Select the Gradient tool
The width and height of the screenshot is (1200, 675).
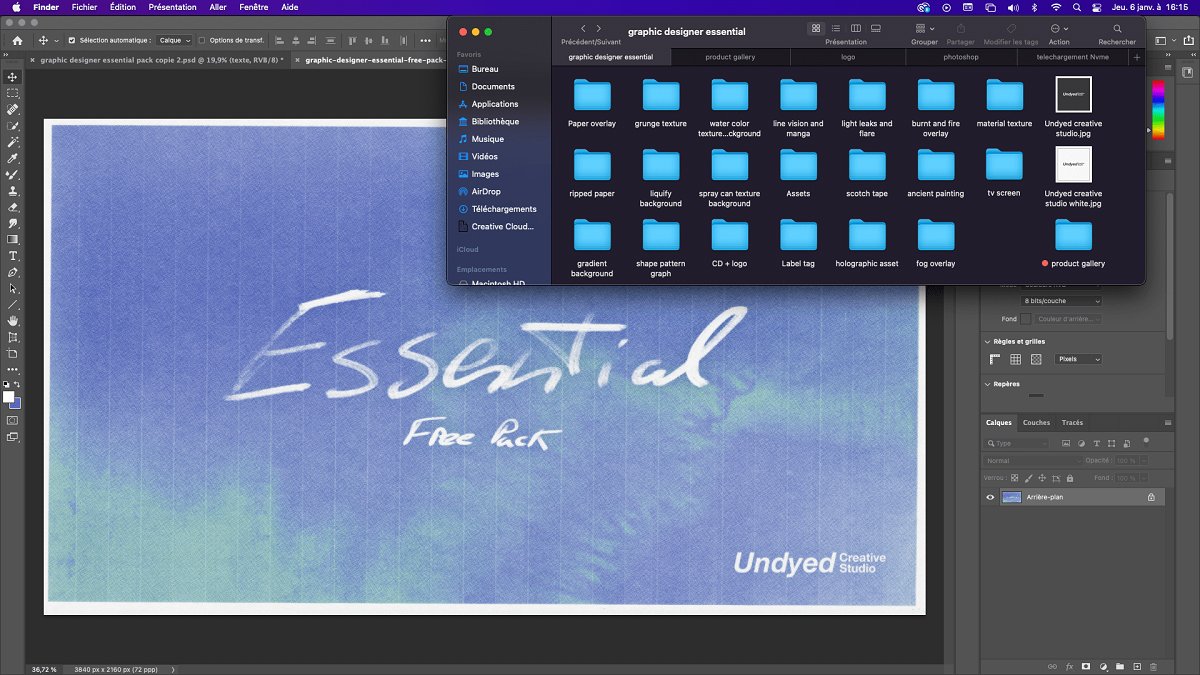point(13,240)
